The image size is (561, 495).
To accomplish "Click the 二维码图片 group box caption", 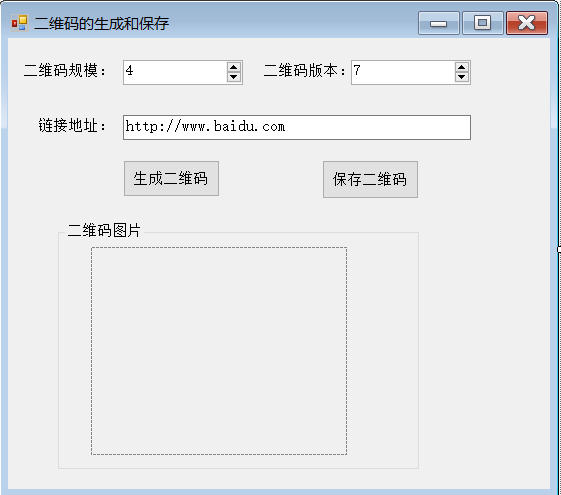I will click(104, 230).
